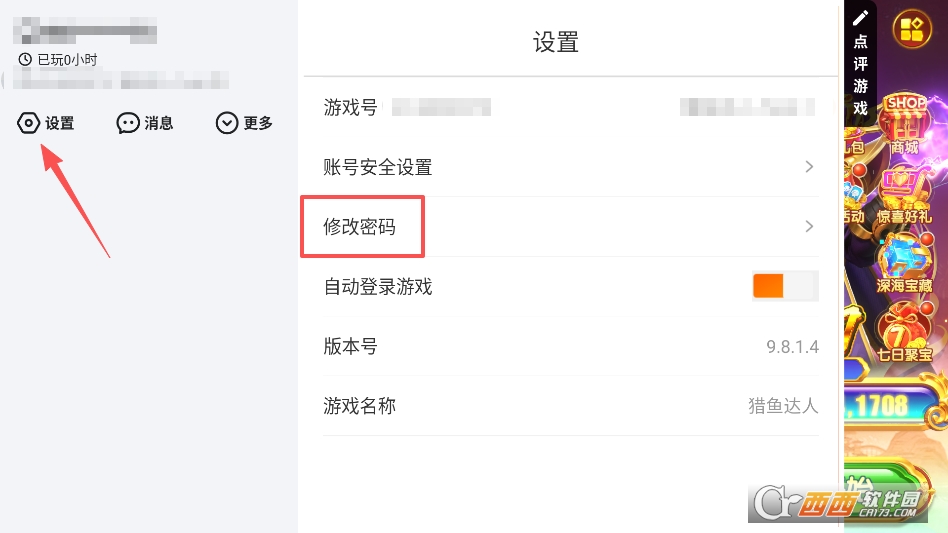
Task: Click the settings gear icon
Action: pos(28,123)
